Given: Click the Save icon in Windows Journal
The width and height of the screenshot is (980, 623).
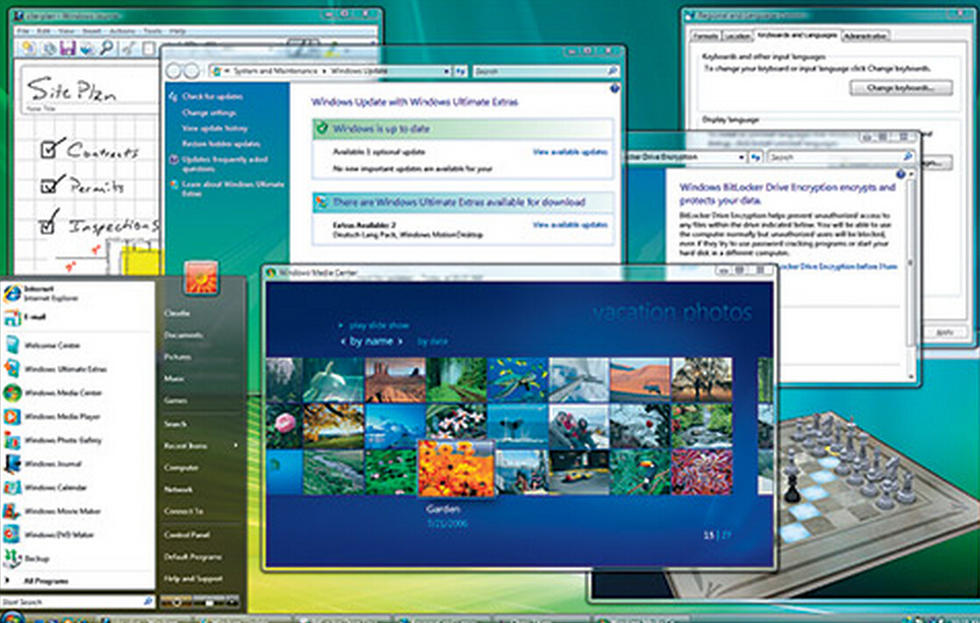Looking at the screenshot, I should point(67,48).
